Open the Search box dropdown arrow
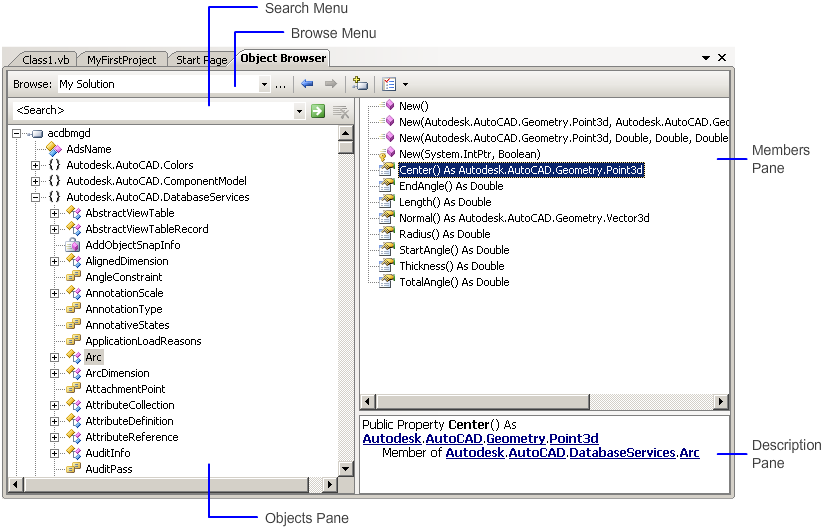The height and width of the screenshot is (529, 823). pos(299,111)
